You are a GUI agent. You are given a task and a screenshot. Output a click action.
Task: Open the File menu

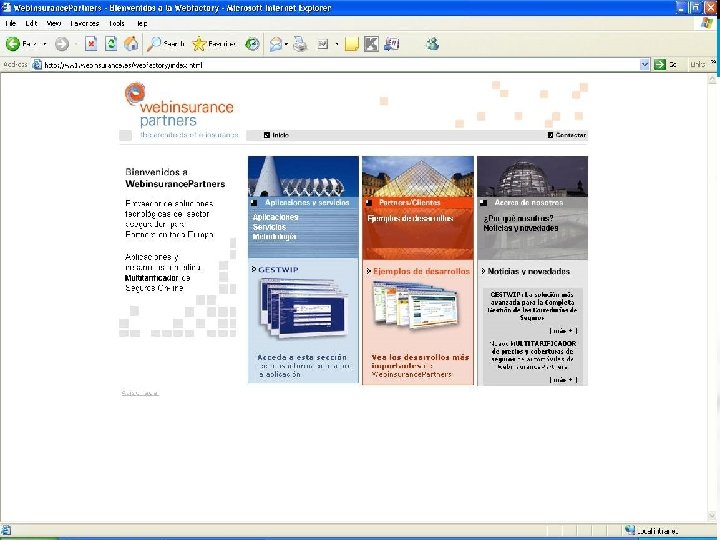coord(11,23)
